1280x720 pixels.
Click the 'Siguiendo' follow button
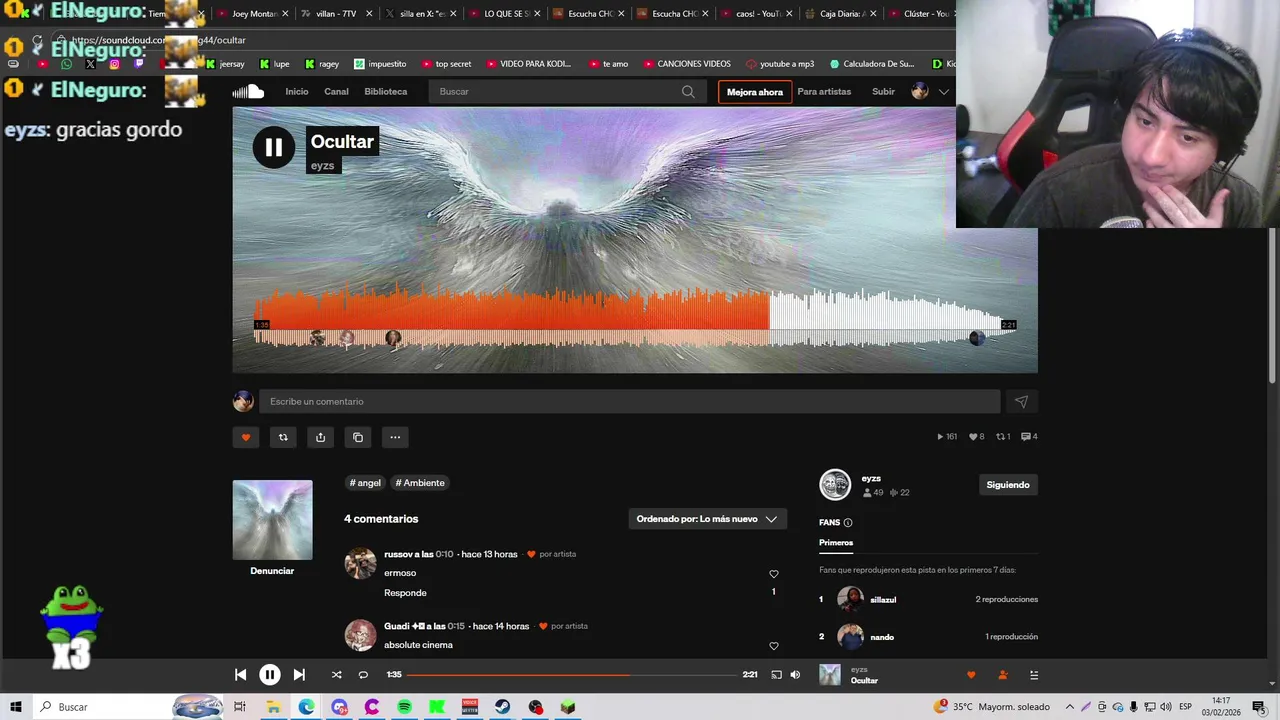[x=1008, y=485]
